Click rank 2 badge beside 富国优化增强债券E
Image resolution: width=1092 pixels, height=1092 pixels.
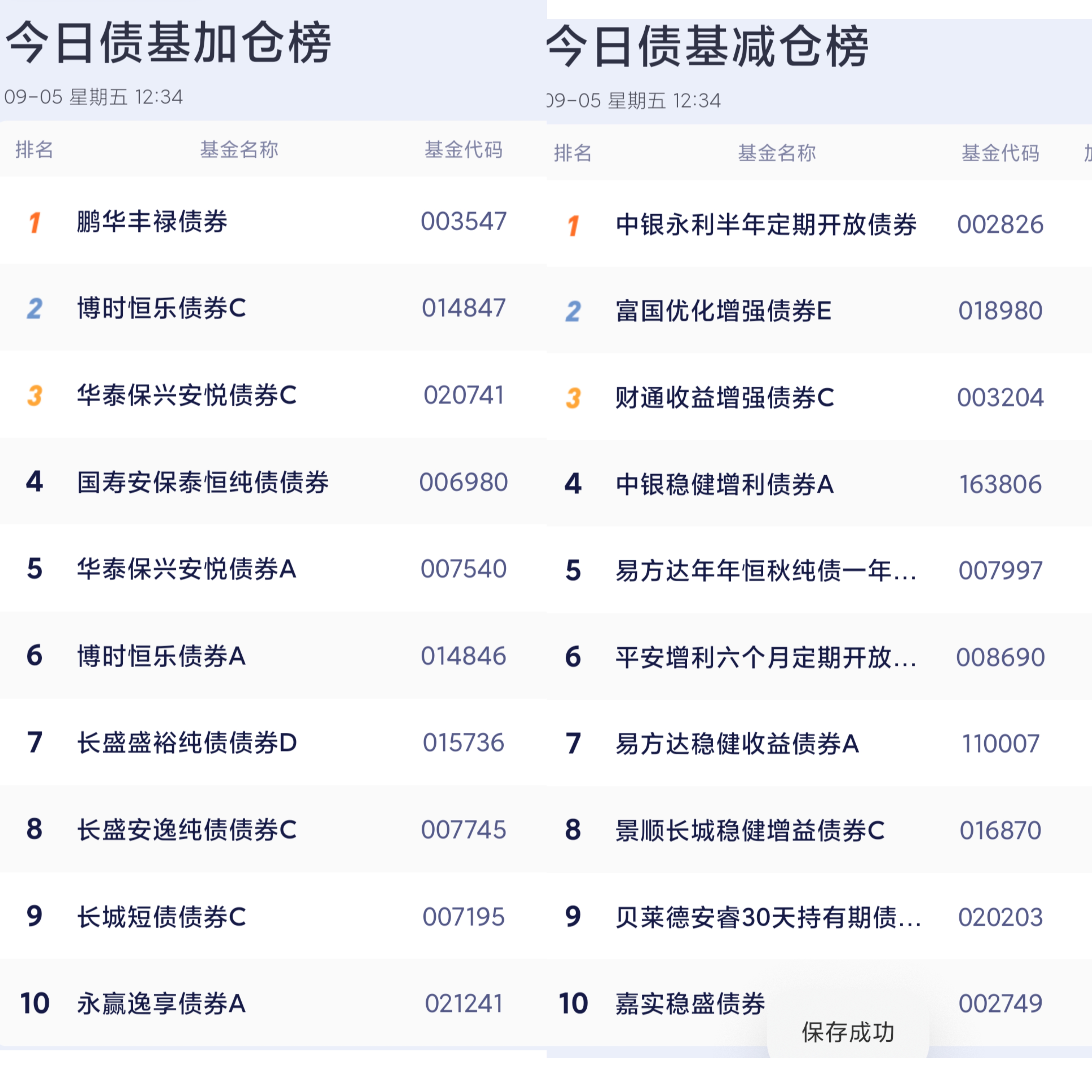tap(573, 311)
